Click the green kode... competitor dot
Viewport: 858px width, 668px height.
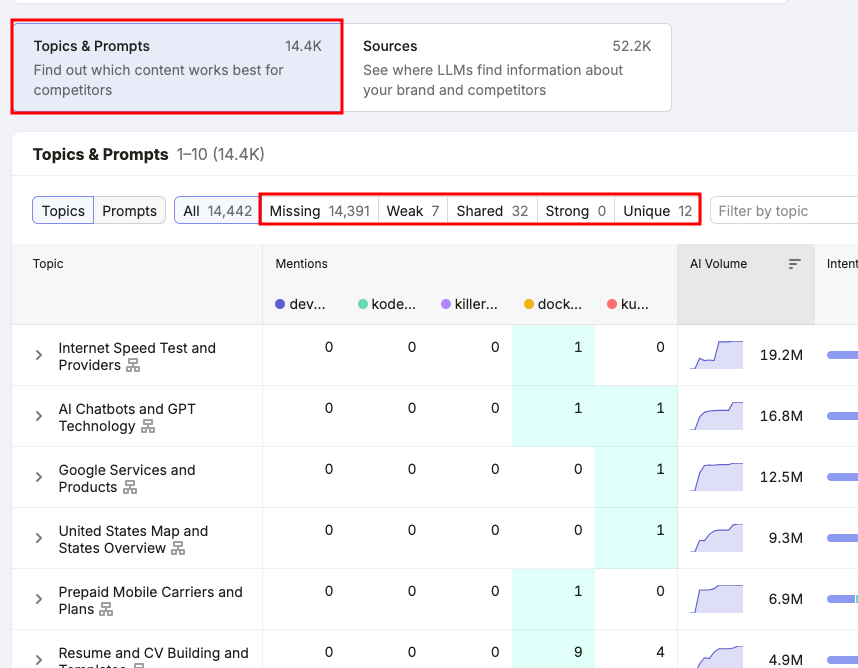click(363, 304)
